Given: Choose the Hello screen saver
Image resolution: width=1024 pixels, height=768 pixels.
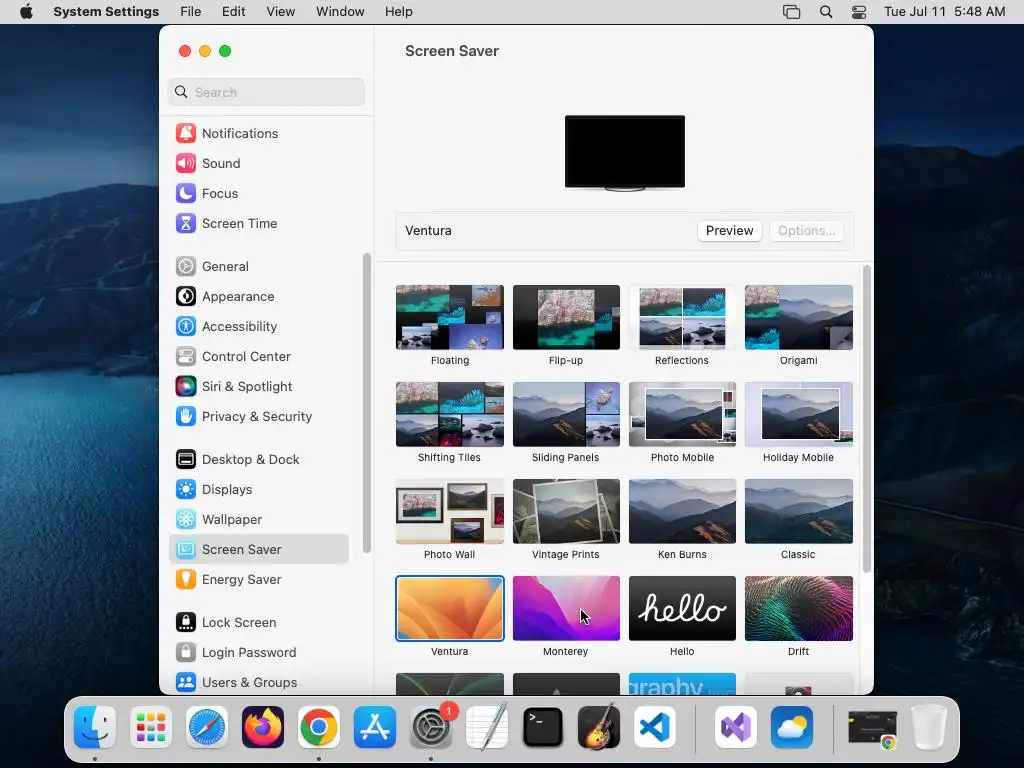Looking at the screenshot, I should (682, 609).
